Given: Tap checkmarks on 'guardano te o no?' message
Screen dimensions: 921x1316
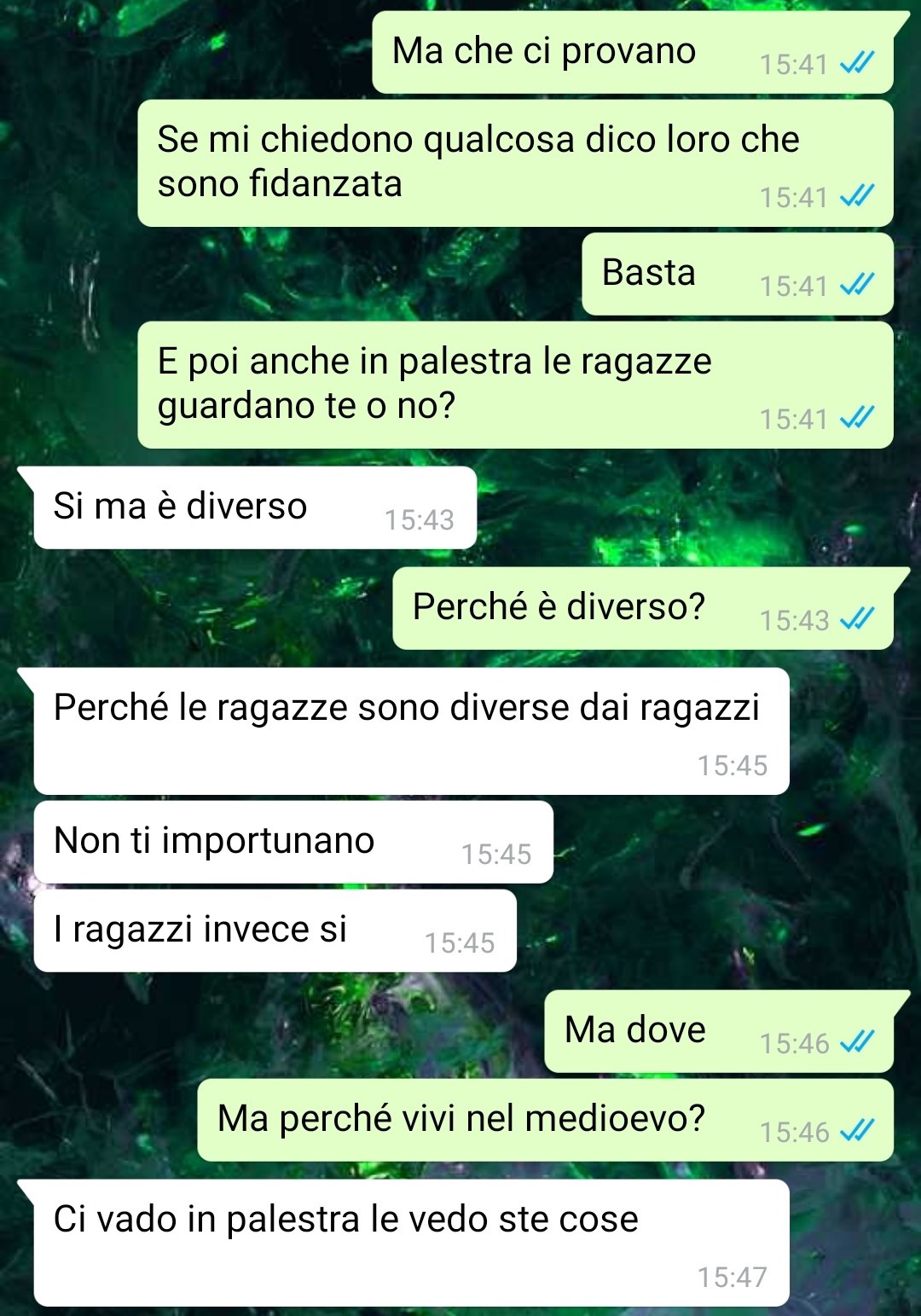Looking at the screenshot, I should coord(857,418).
